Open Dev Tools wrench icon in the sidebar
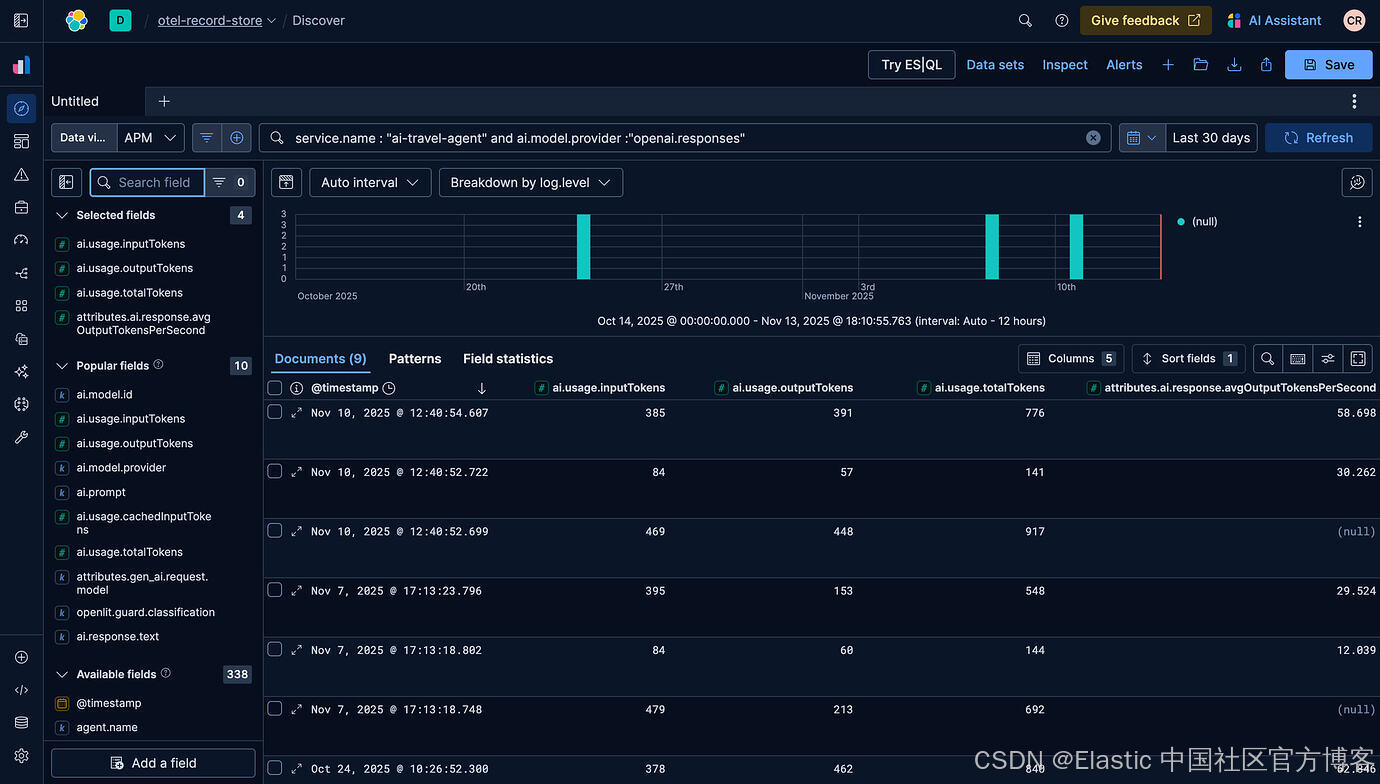 21,437
